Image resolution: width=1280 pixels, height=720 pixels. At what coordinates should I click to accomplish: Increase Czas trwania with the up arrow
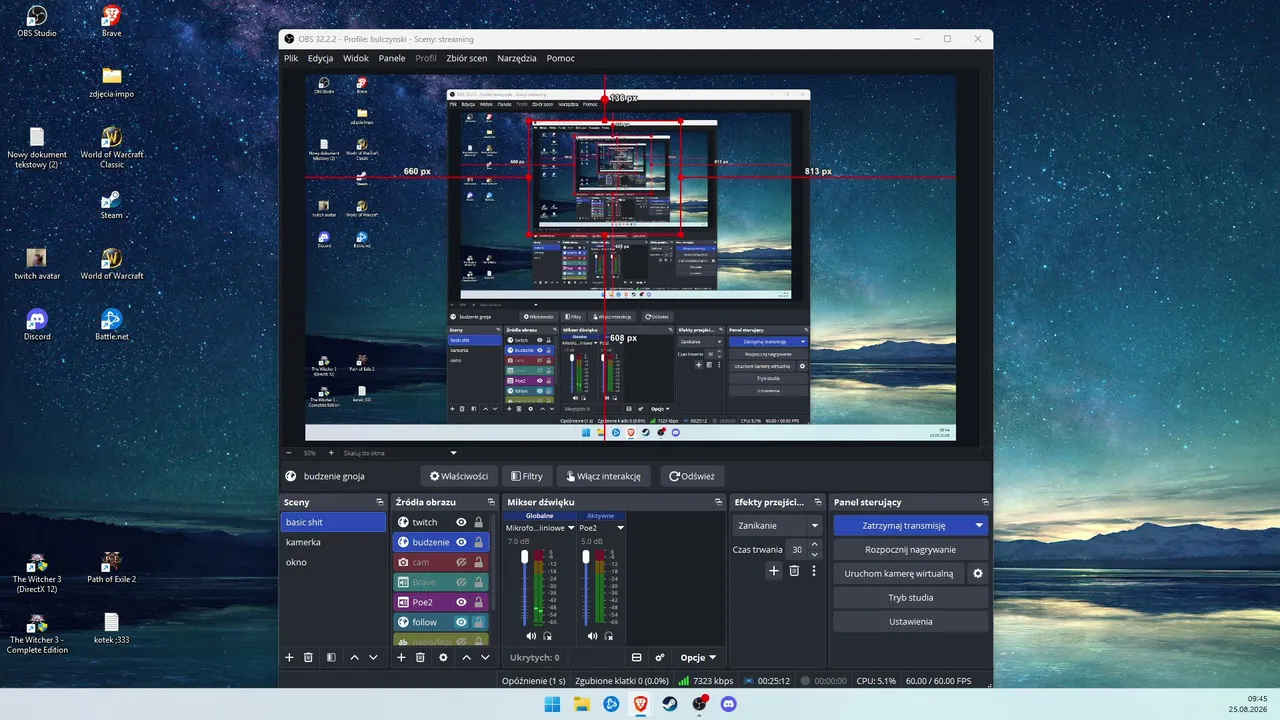coord(814,544)
